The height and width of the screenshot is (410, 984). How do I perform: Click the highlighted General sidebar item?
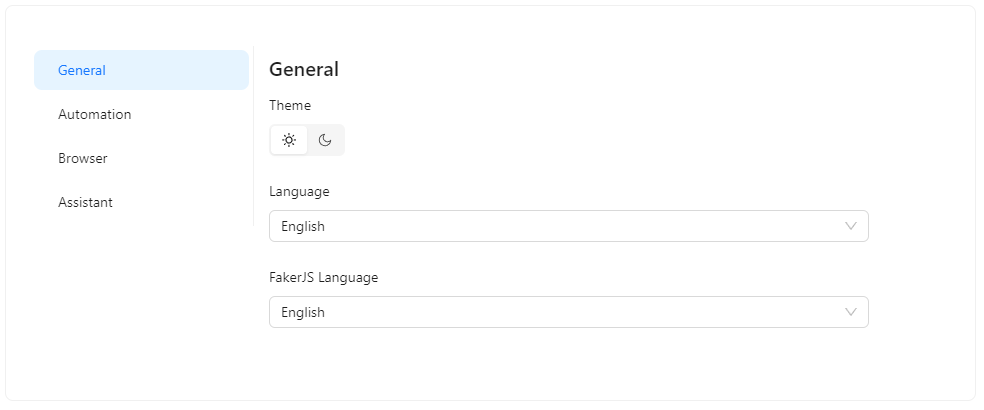(141, 70)
